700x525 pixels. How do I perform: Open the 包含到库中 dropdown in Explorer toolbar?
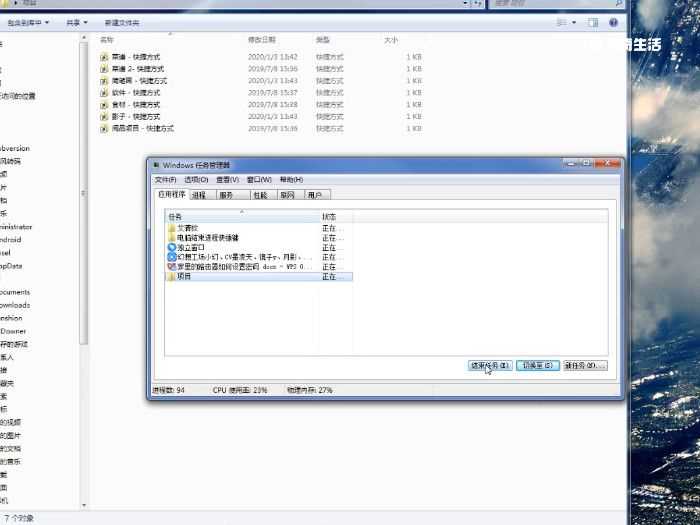[29, 22]
